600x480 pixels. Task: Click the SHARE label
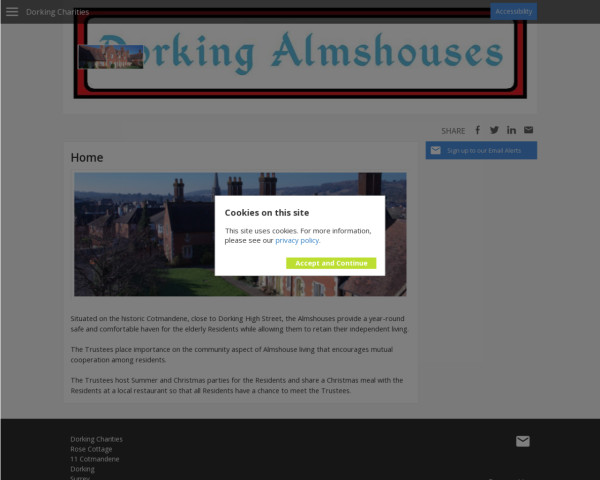(x=453, y=131)
